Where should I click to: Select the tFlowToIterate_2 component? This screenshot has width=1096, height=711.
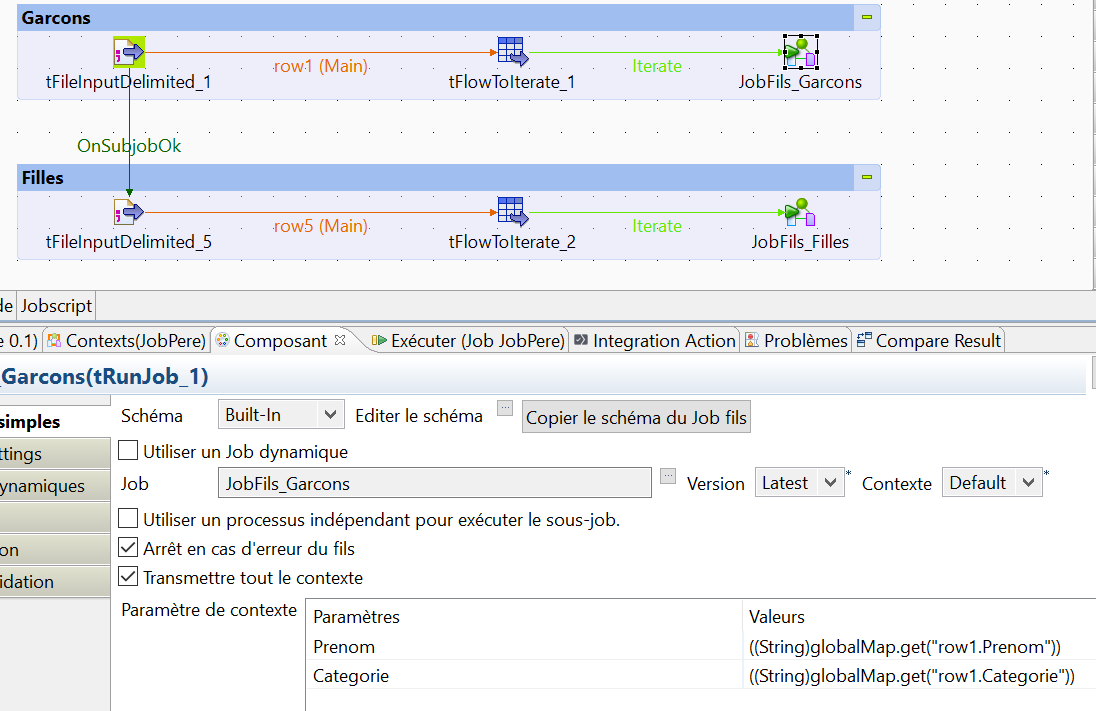click(x=512, y=211)
